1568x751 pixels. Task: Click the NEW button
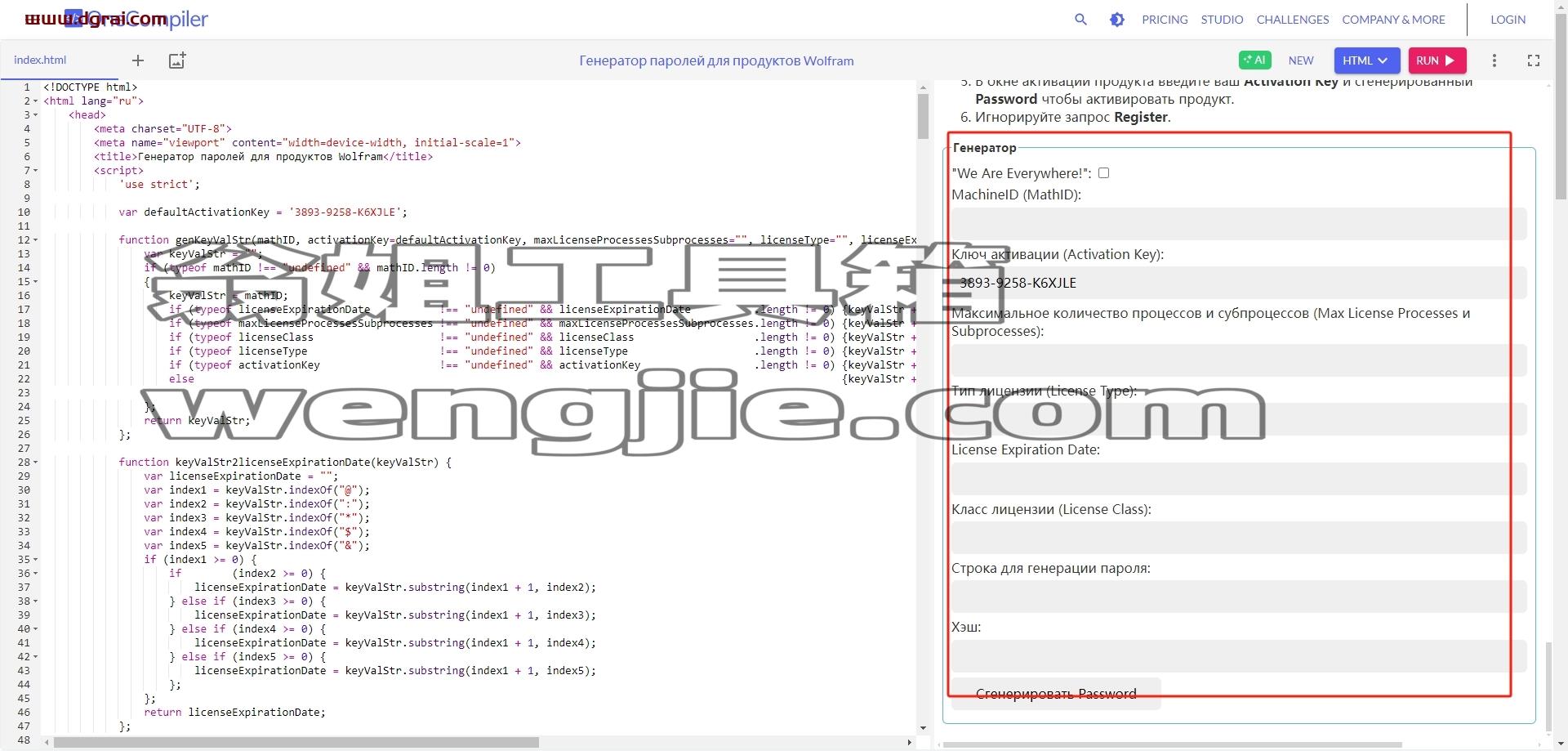pyautogui.click(x=1301, y=60)
